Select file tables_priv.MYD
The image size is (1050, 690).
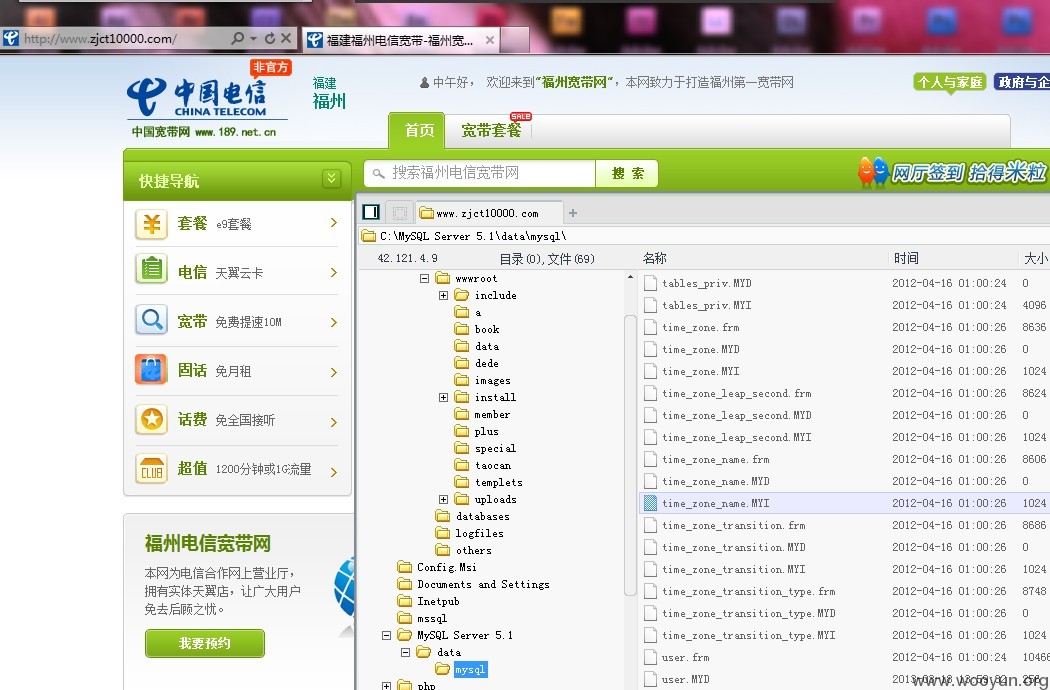pyautogui.click(x=706, y=283)
